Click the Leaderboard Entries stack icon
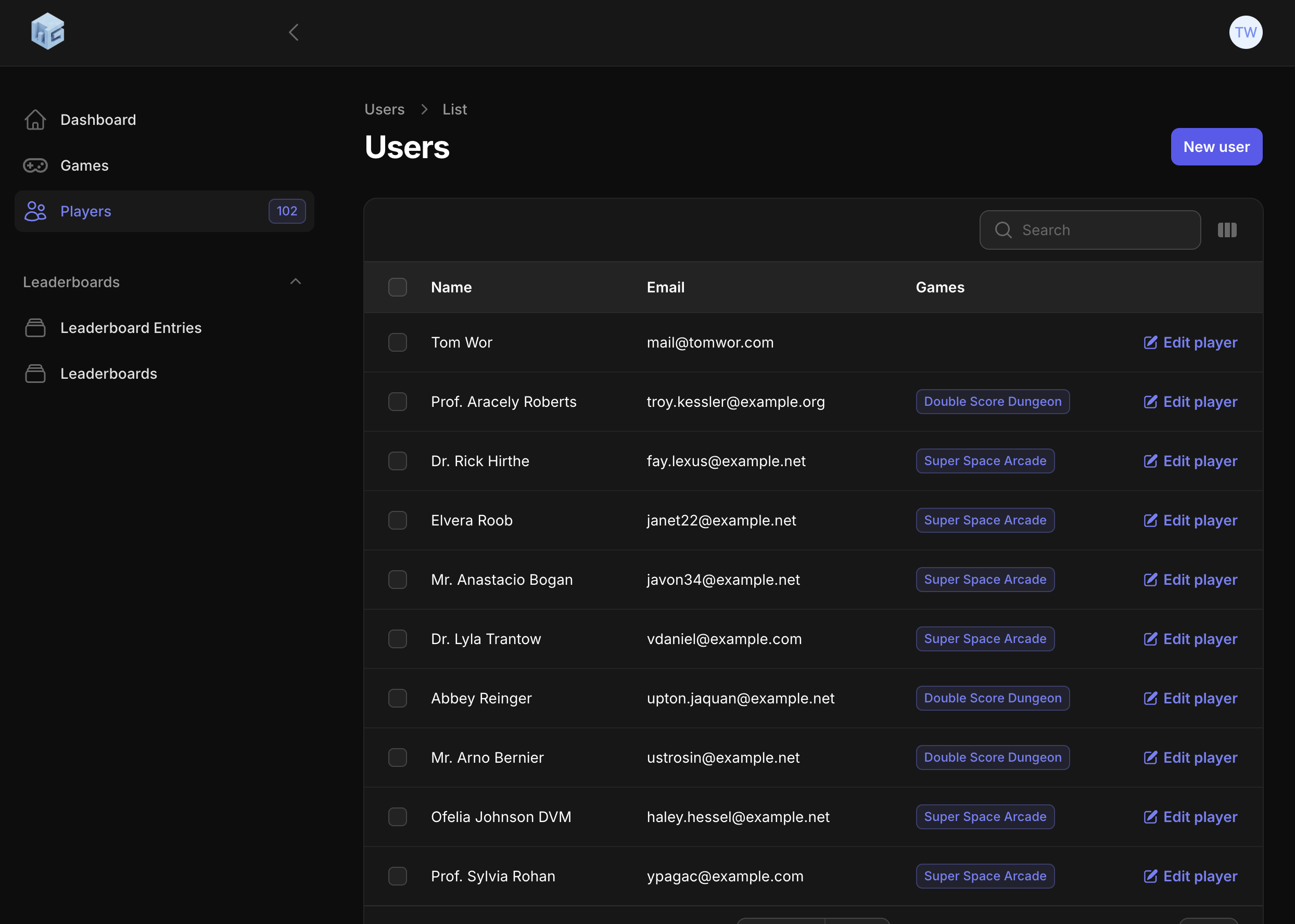Screen dimensions: 1295x924 (x=35, y=328)
